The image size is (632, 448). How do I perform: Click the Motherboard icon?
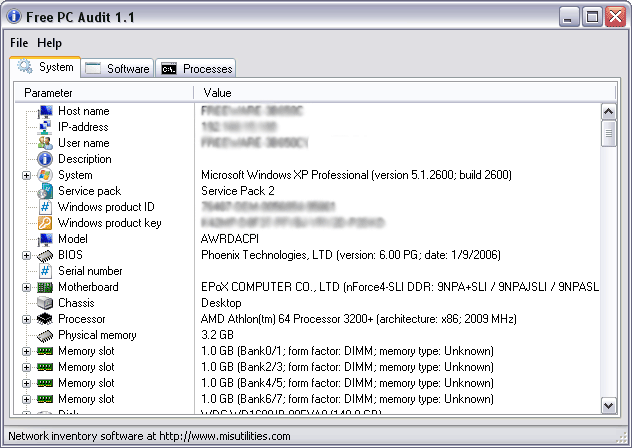point(45,287)
